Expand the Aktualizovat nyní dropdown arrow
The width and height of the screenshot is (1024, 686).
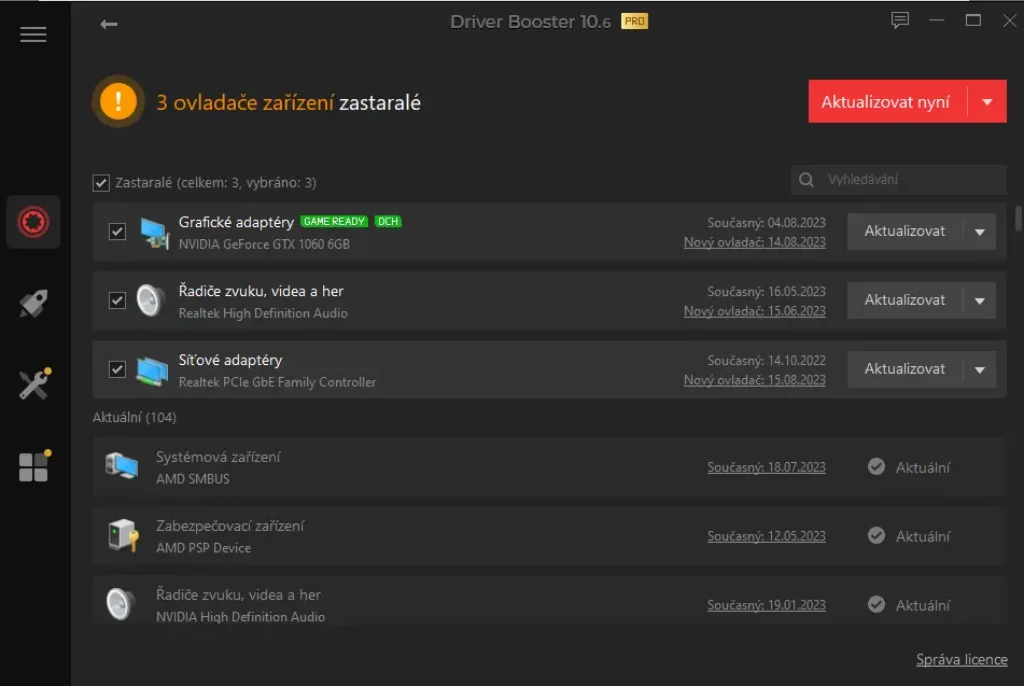pyautogui.click(x=987, y=102)
